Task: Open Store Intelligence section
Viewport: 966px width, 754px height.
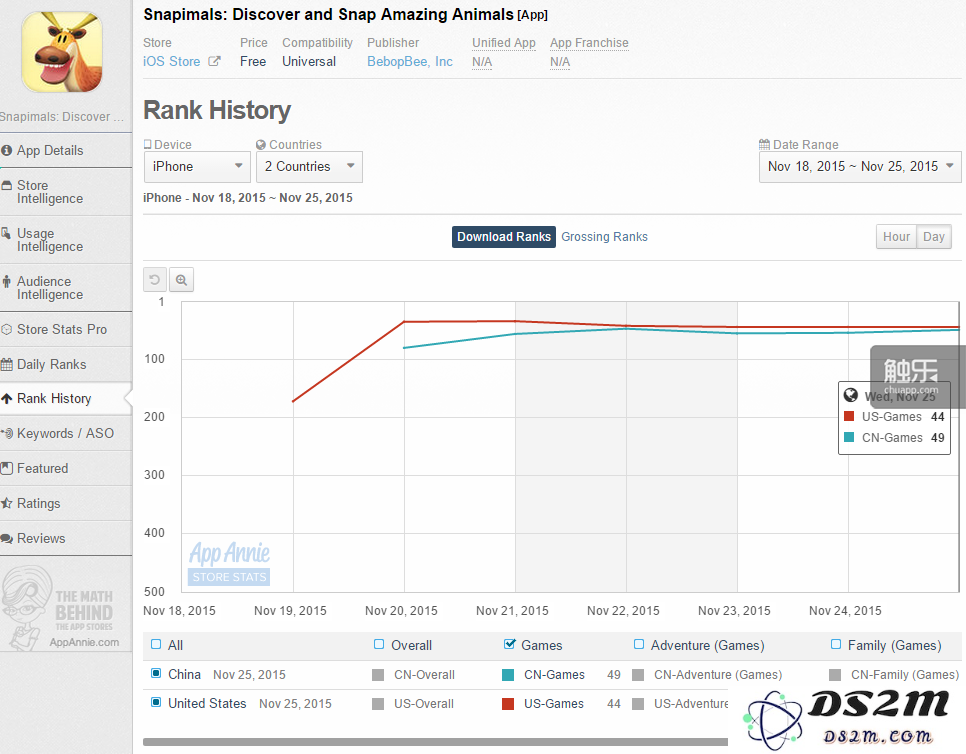Action: 66,192
